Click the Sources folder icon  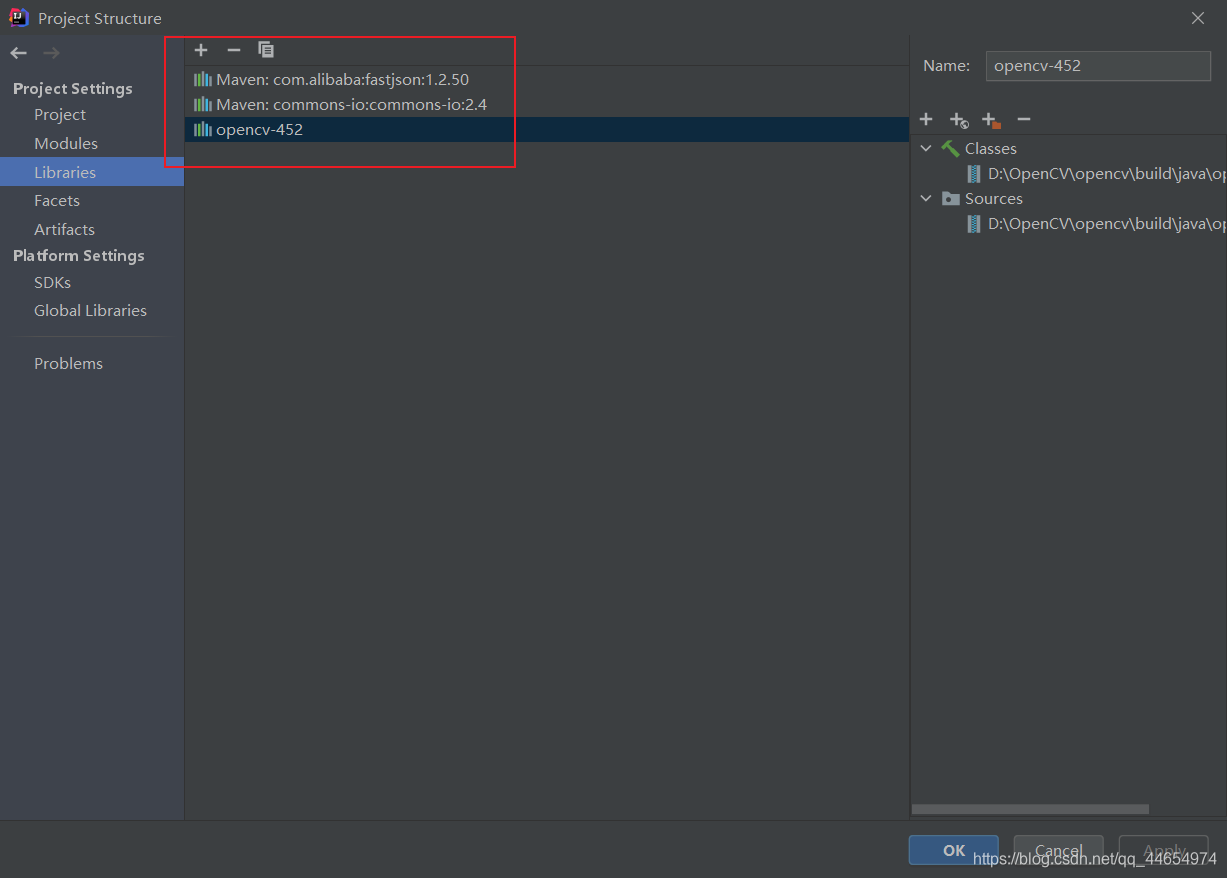tap(950, 198)
